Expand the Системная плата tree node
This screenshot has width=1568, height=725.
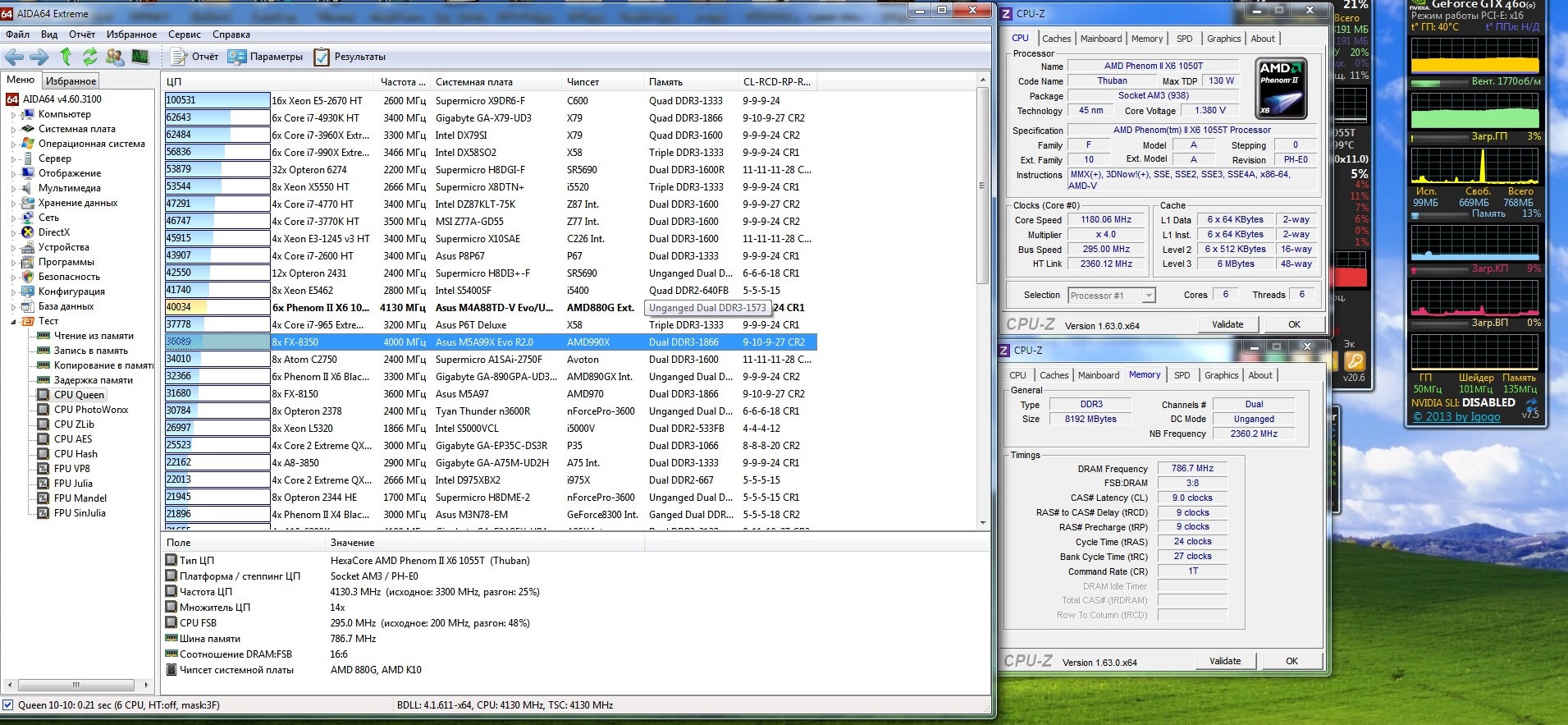click(x=13, y=130)
